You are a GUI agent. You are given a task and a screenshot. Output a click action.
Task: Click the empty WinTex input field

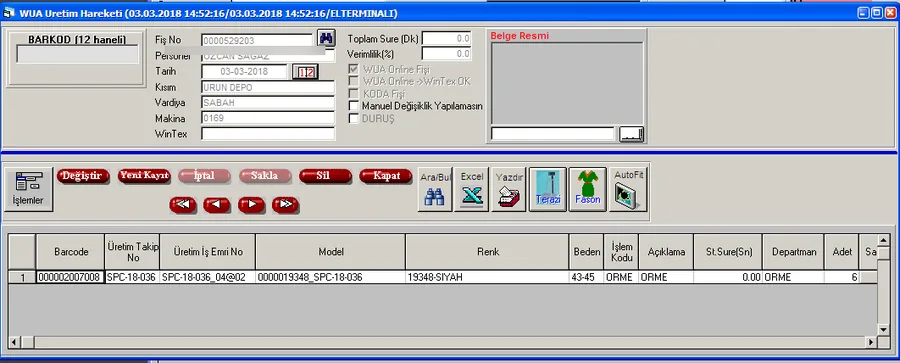click(x=268, y=134)
